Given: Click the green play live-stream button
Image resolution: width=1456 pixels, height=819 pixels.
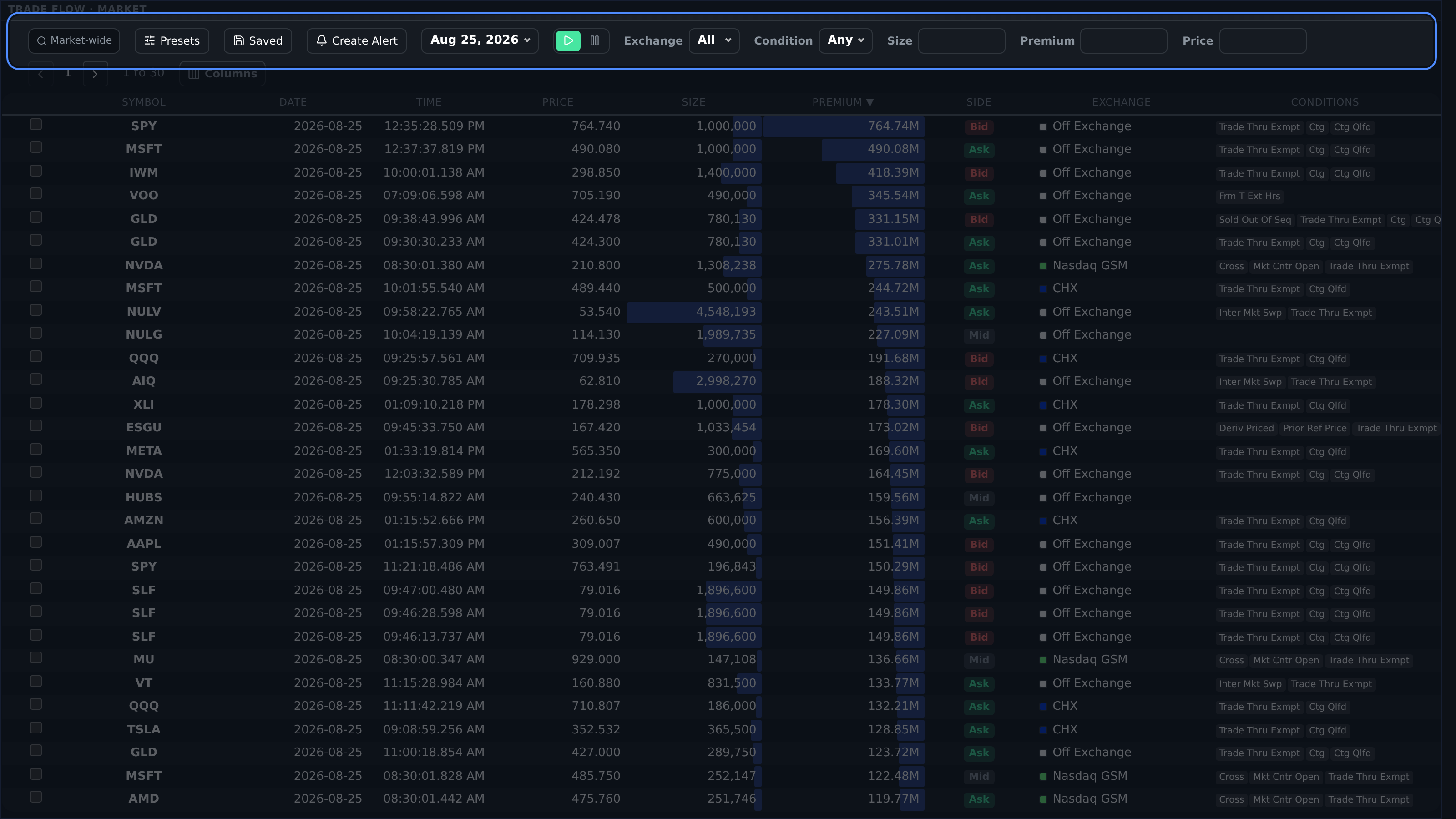Looking at the screenshot, I should tap(568, 40).
